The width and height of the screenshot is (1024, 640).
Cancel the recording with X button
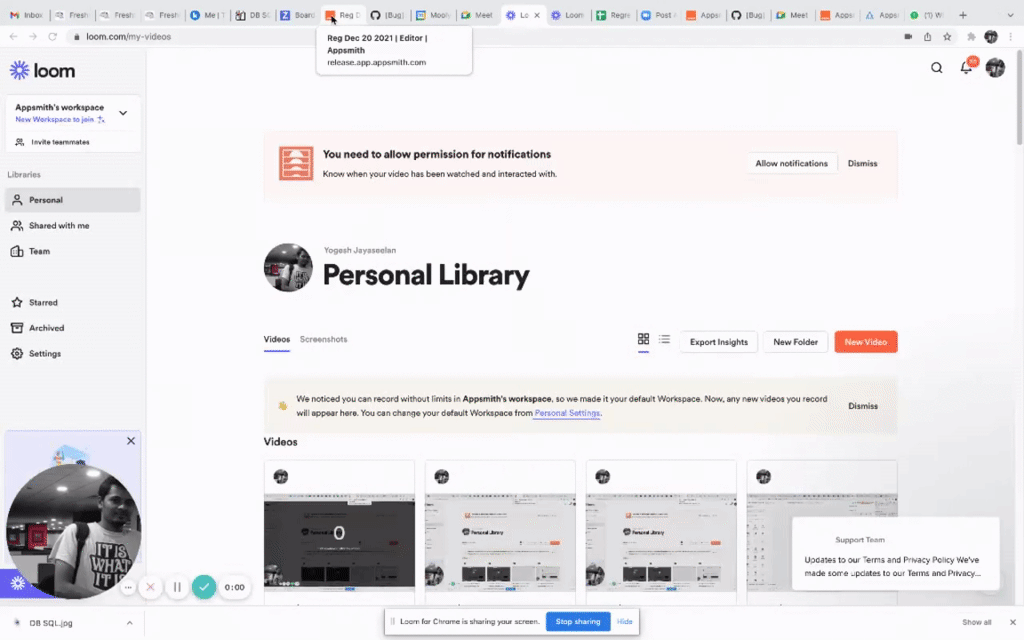[150, 587]
